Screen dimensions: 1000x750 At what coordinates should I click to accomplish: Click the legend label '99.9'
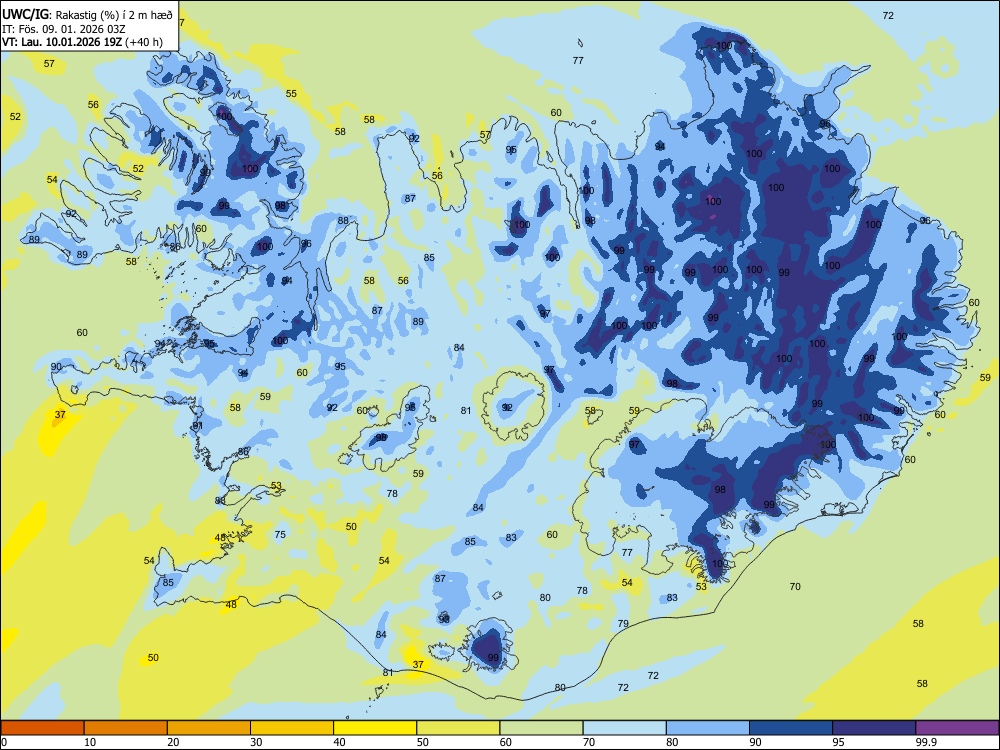926,742
